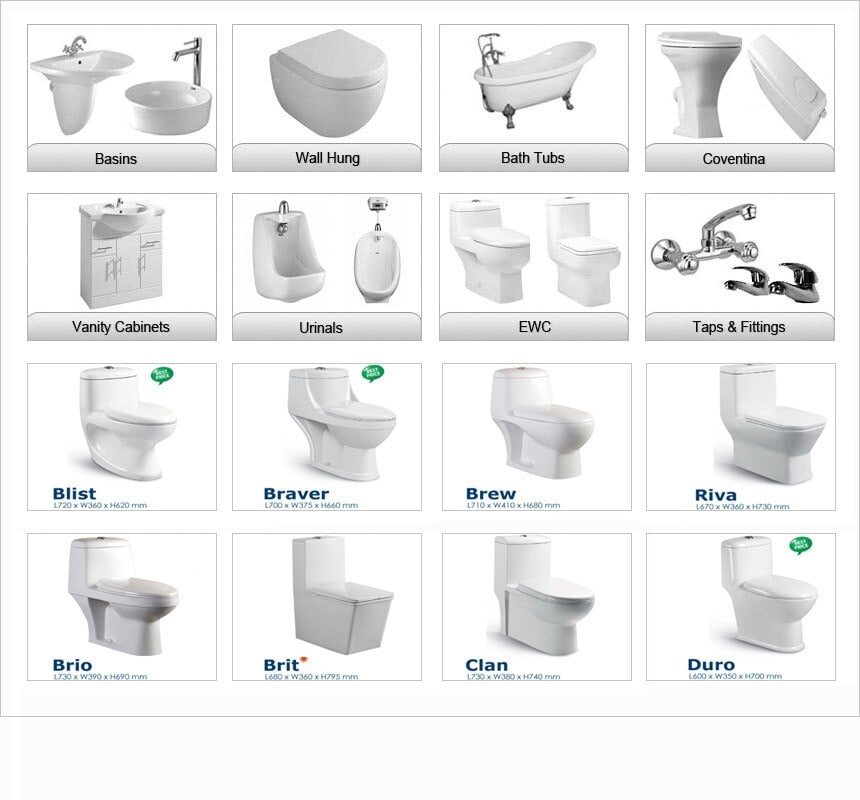View the Brit square toilet product
Image resolution: width=860 pixels, height=800 pixels.
point(327,607)
